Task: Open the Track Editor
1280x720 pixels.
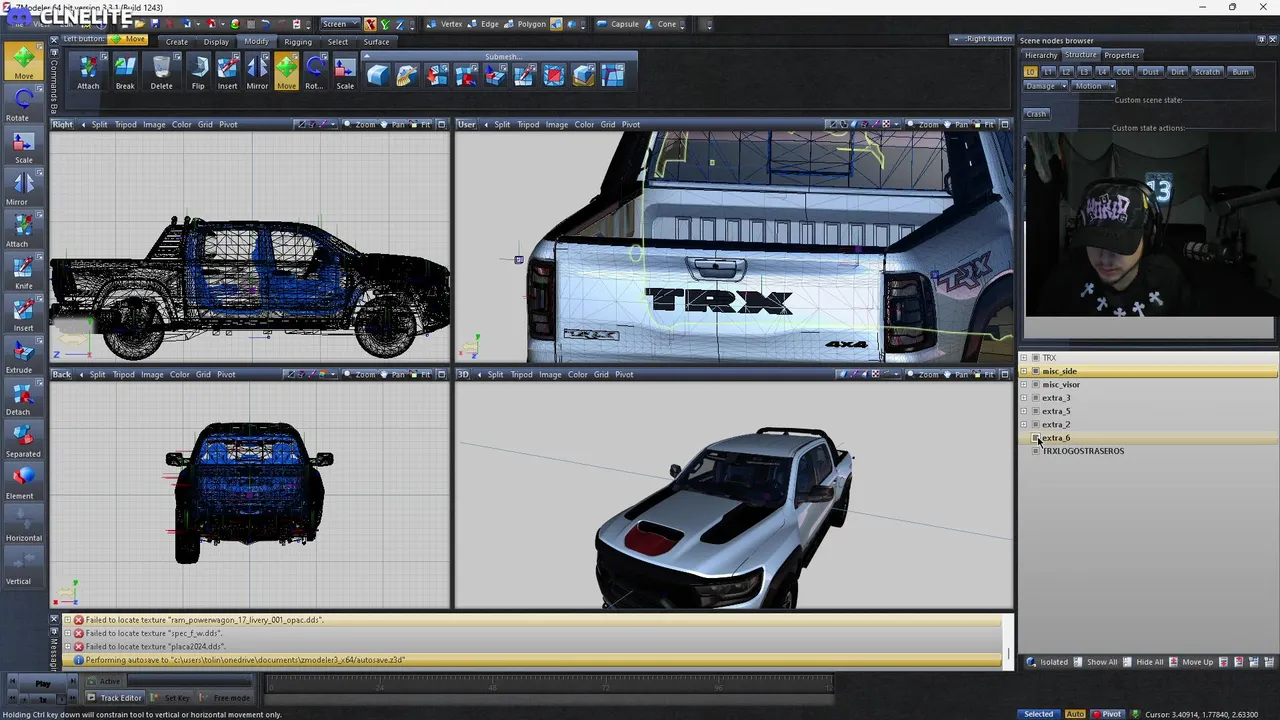Action: tap(115, 698)
